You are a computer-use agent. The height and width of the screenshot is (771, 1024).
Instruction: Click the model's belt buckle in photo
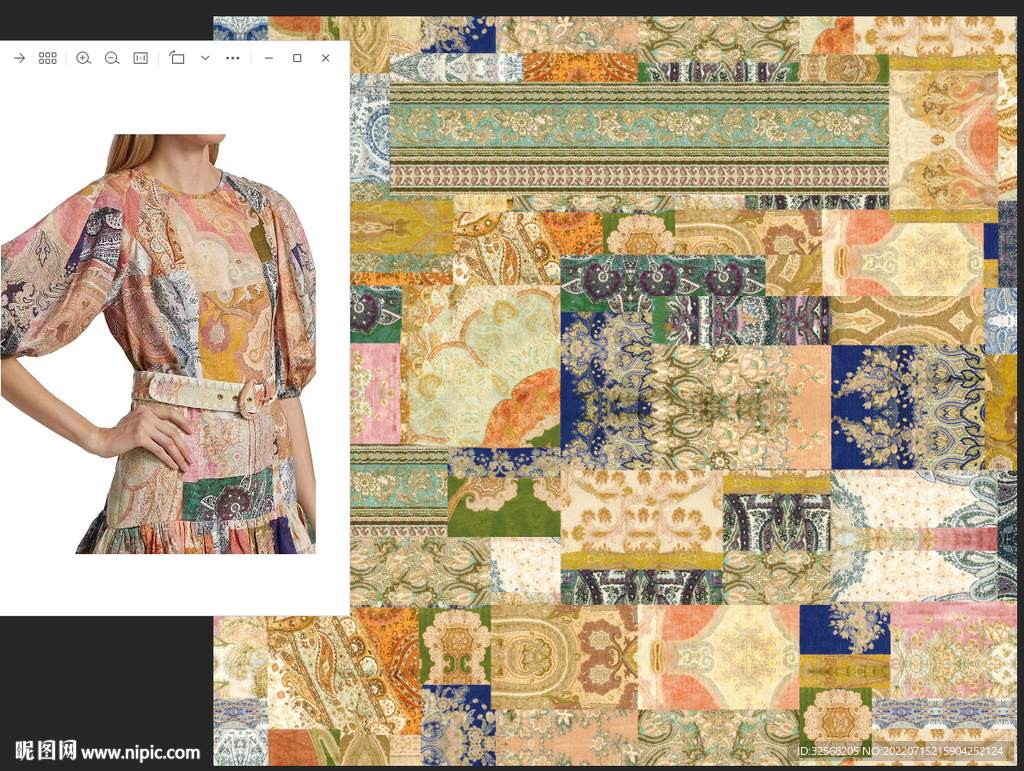255,398
